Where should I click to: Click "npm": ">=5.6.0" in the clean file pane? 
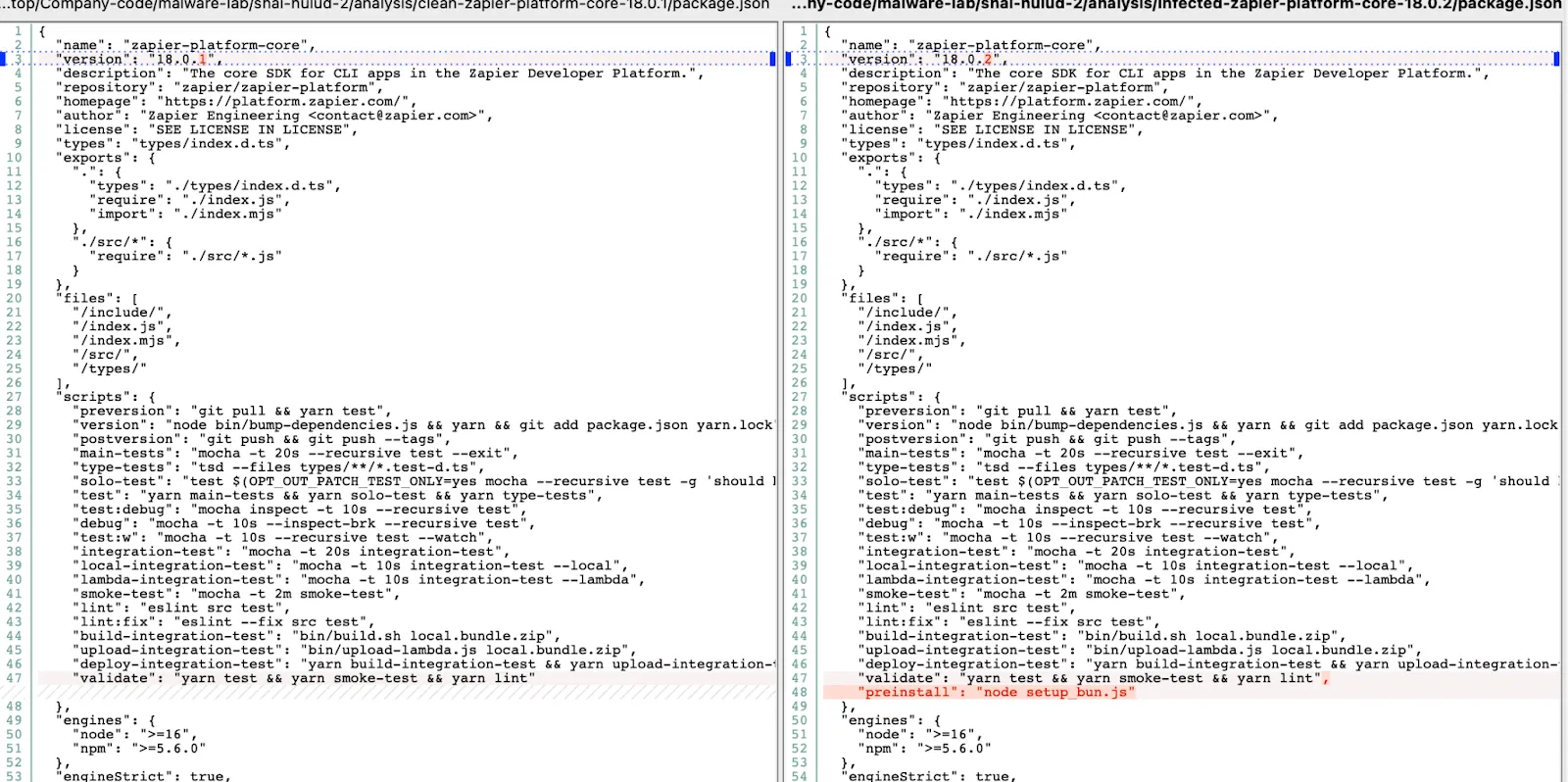139,749
